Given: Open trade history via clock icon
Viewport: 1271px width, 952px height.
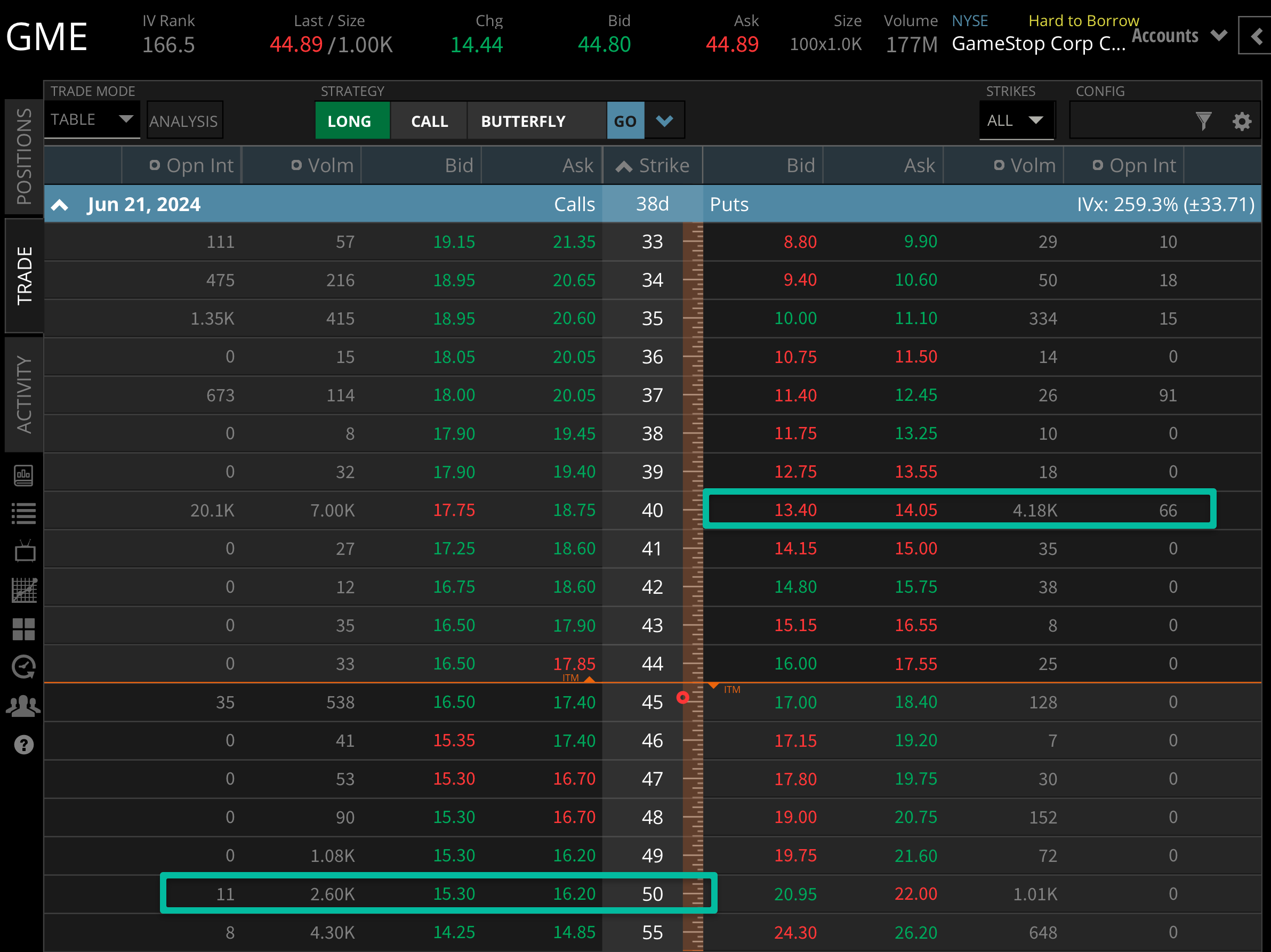Looking at the screenshot, I should 24,666.
